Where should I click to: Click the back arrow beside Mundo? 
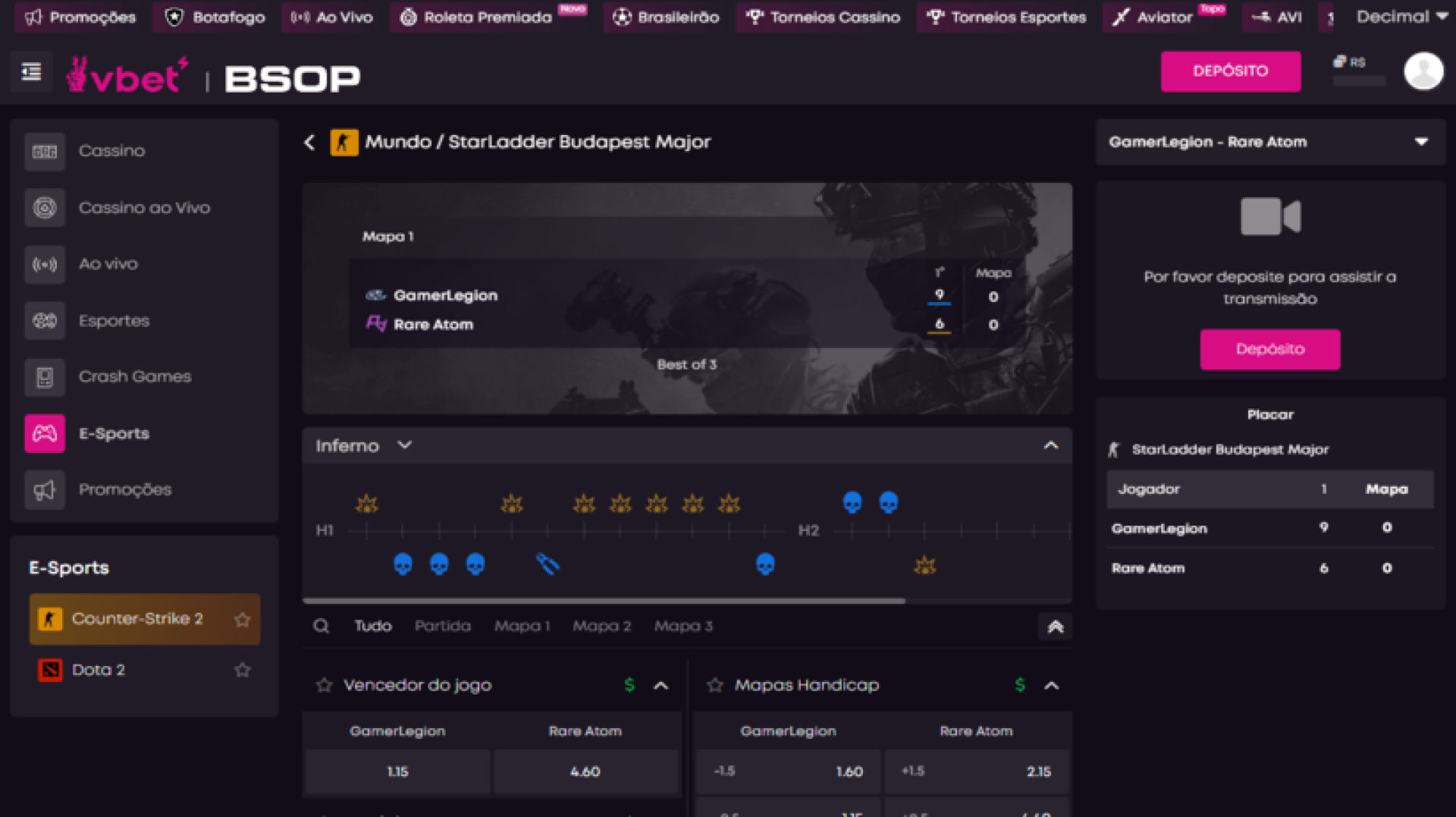pos(309,143)
